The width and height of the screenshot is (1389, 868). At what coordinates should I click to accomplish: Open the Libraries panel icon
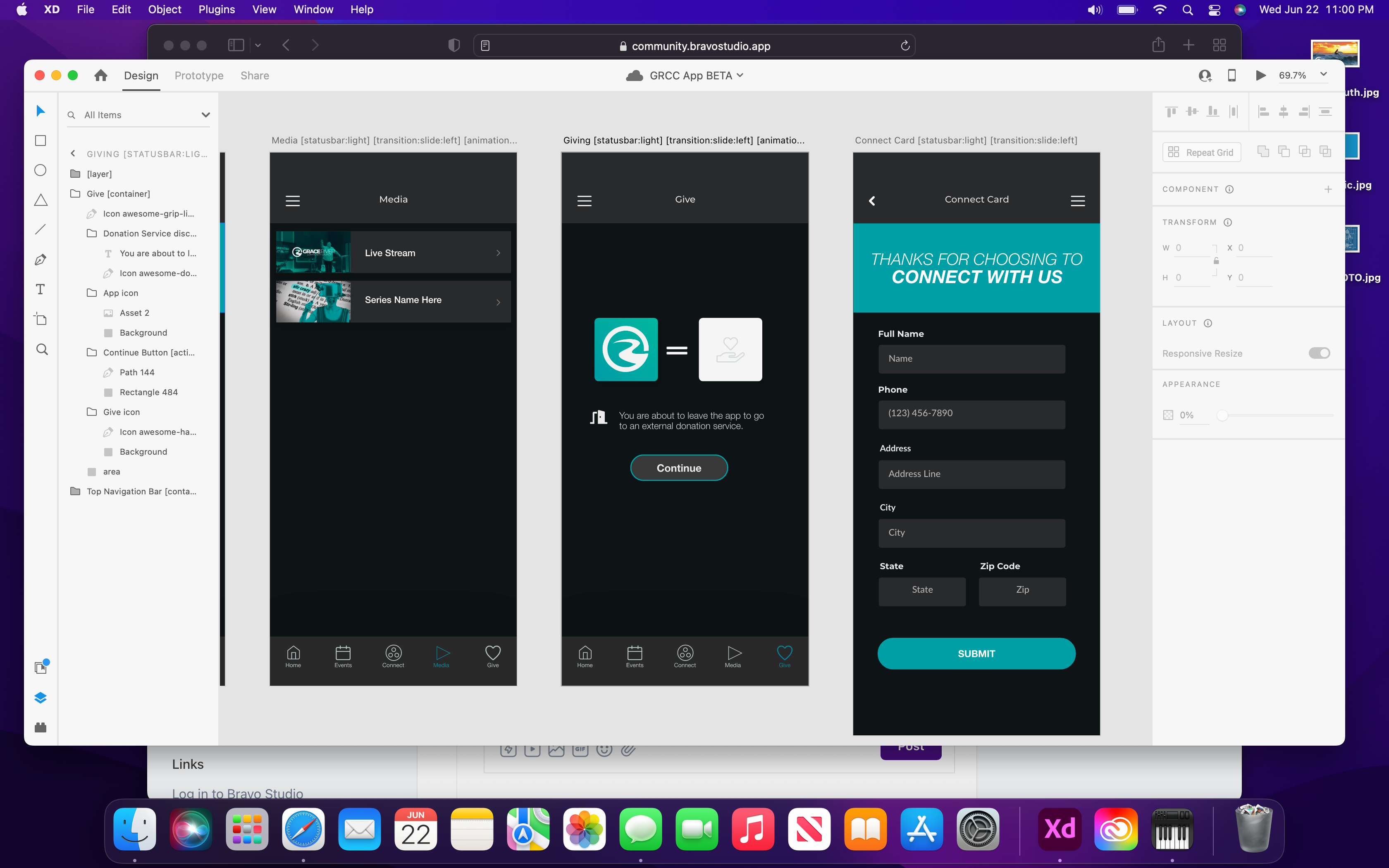coord(41,667)
